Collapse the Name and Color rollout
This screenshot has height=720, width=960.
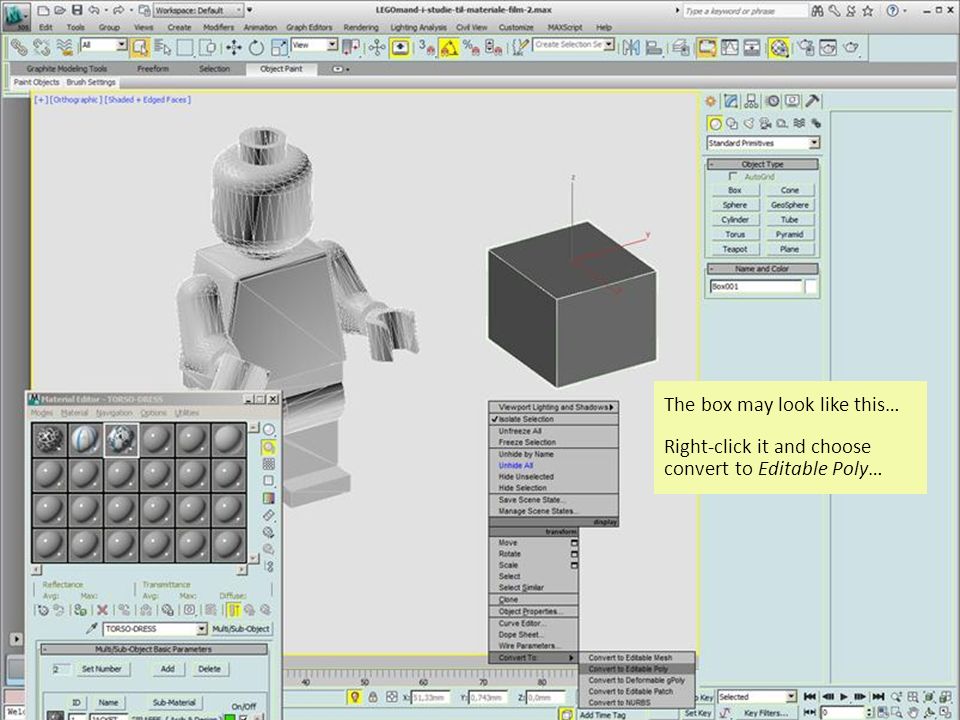tap(762, 269)
